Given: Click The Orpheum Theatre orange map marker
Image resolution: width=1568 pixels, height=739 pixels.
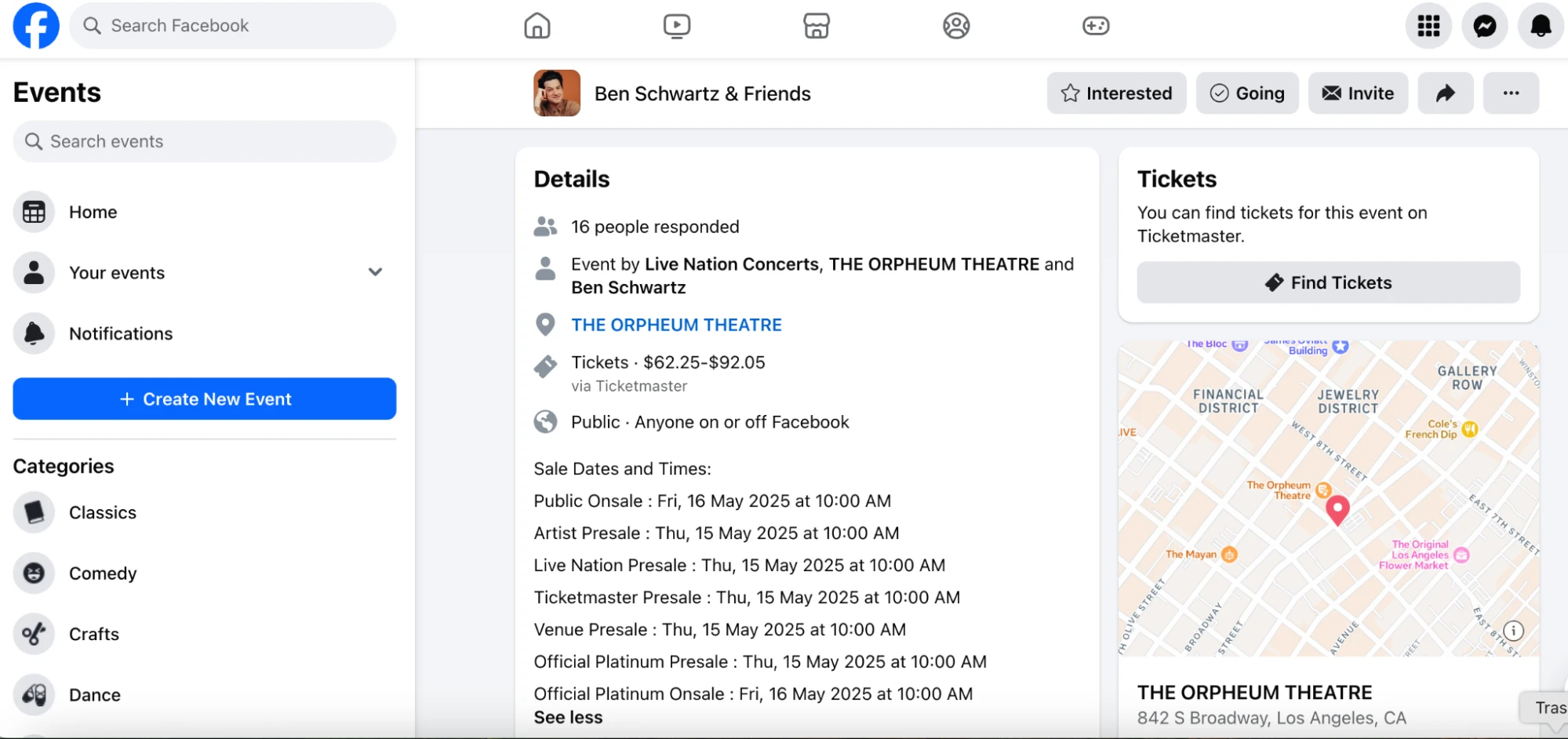Looking at the screenshot, I should 1323,490.
